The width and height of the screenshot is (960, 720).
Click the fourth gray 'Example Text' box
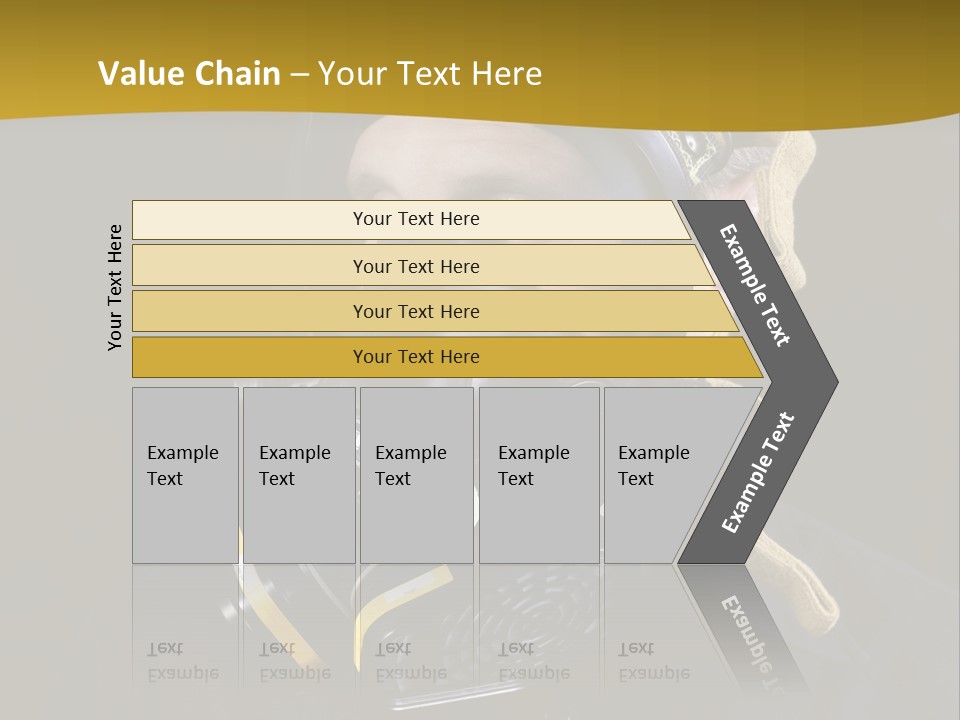(x=539, y=475)
